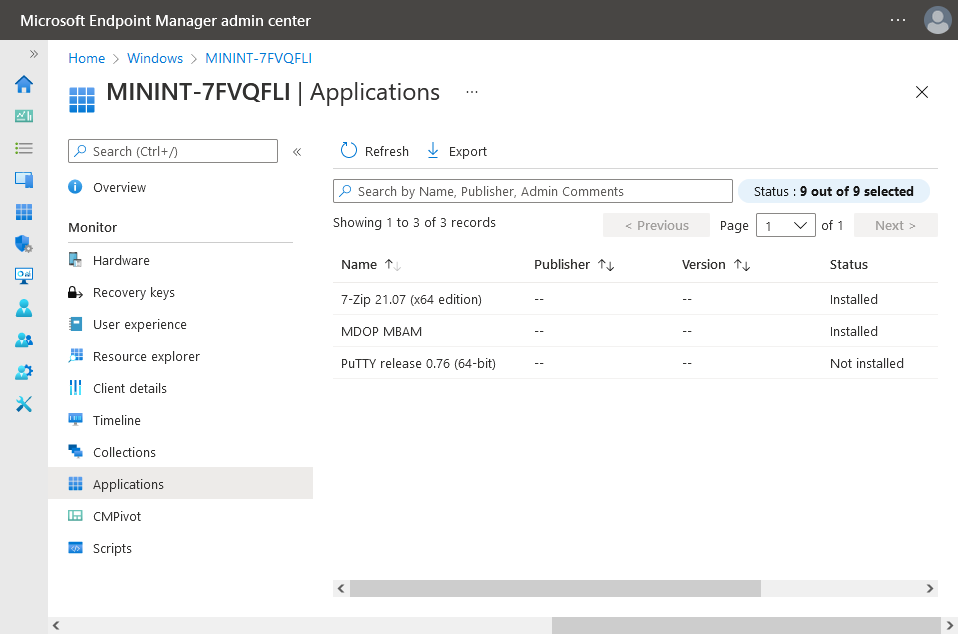Image resolution: width=958 pixels, height=634 pixels.
Task: Open the Page number dropdown
Action: 786,225
